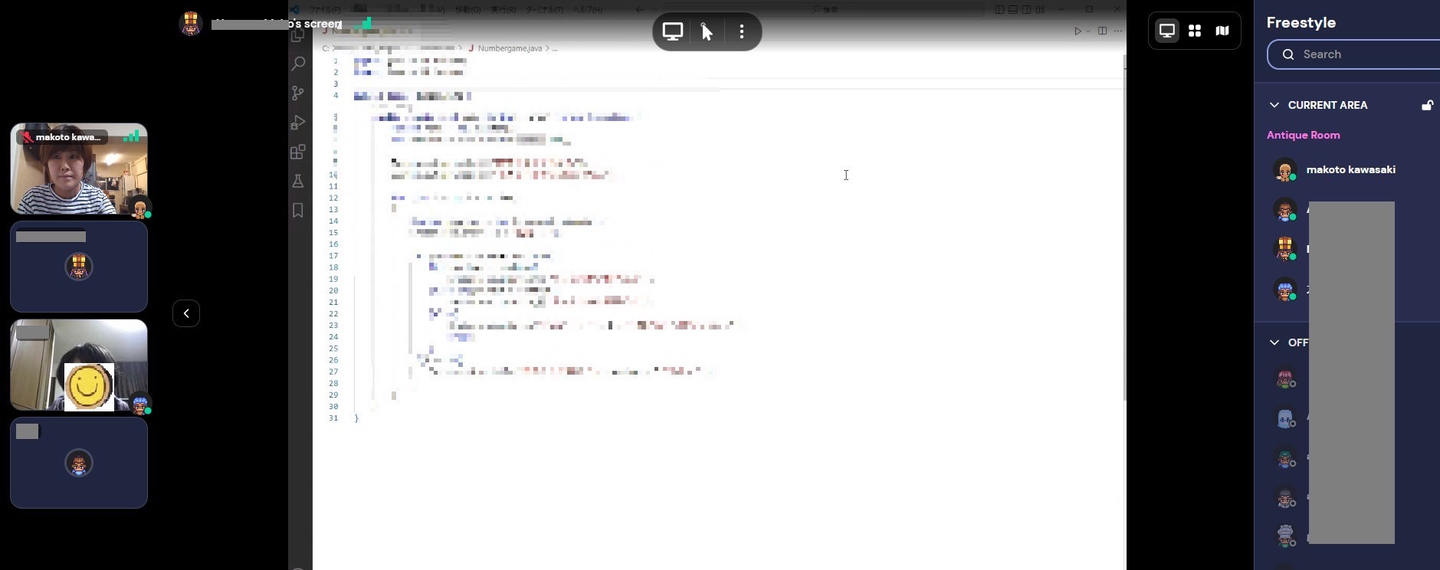
Task: Click the lock icon beside CURRENT AREA
Action: tap(1427, 105)
